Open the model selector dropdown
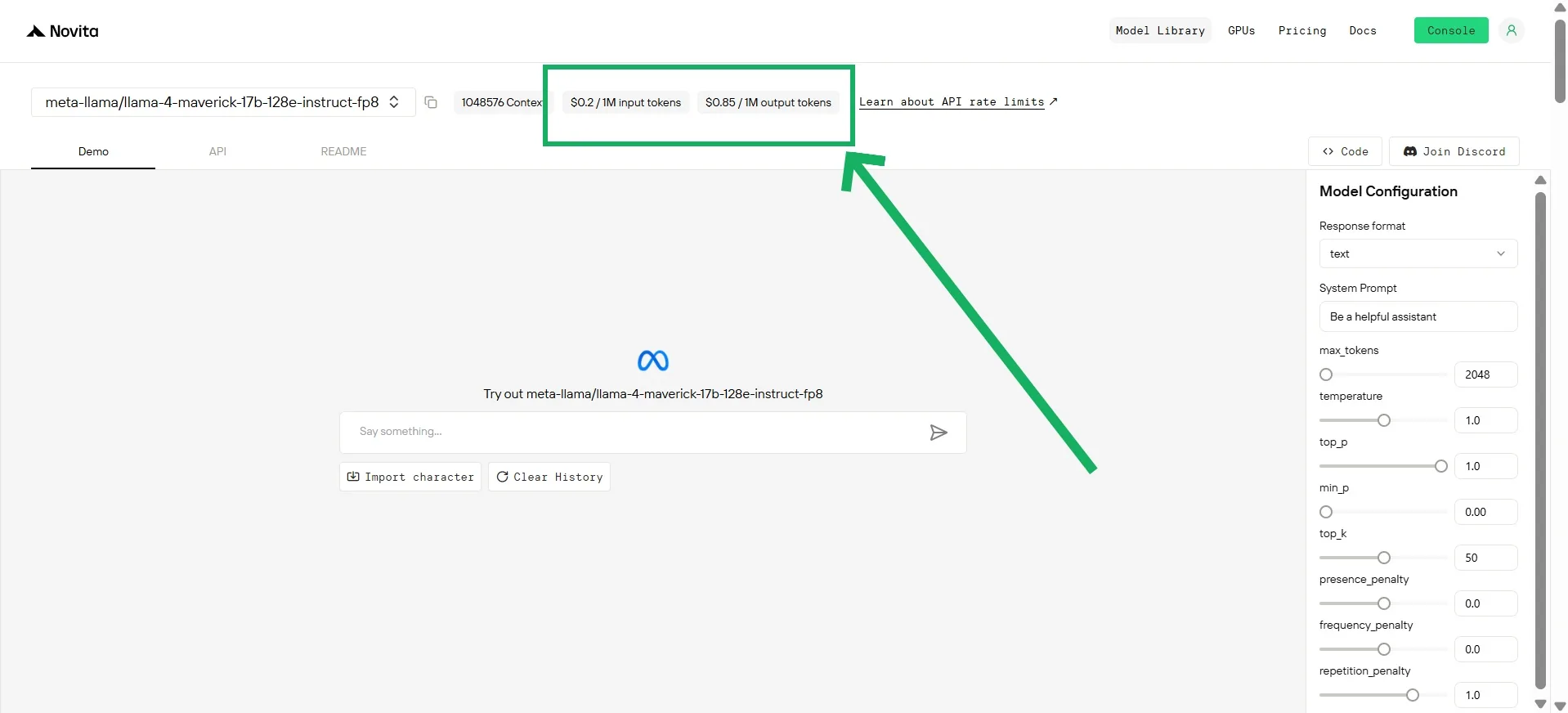 click(223, 102)
